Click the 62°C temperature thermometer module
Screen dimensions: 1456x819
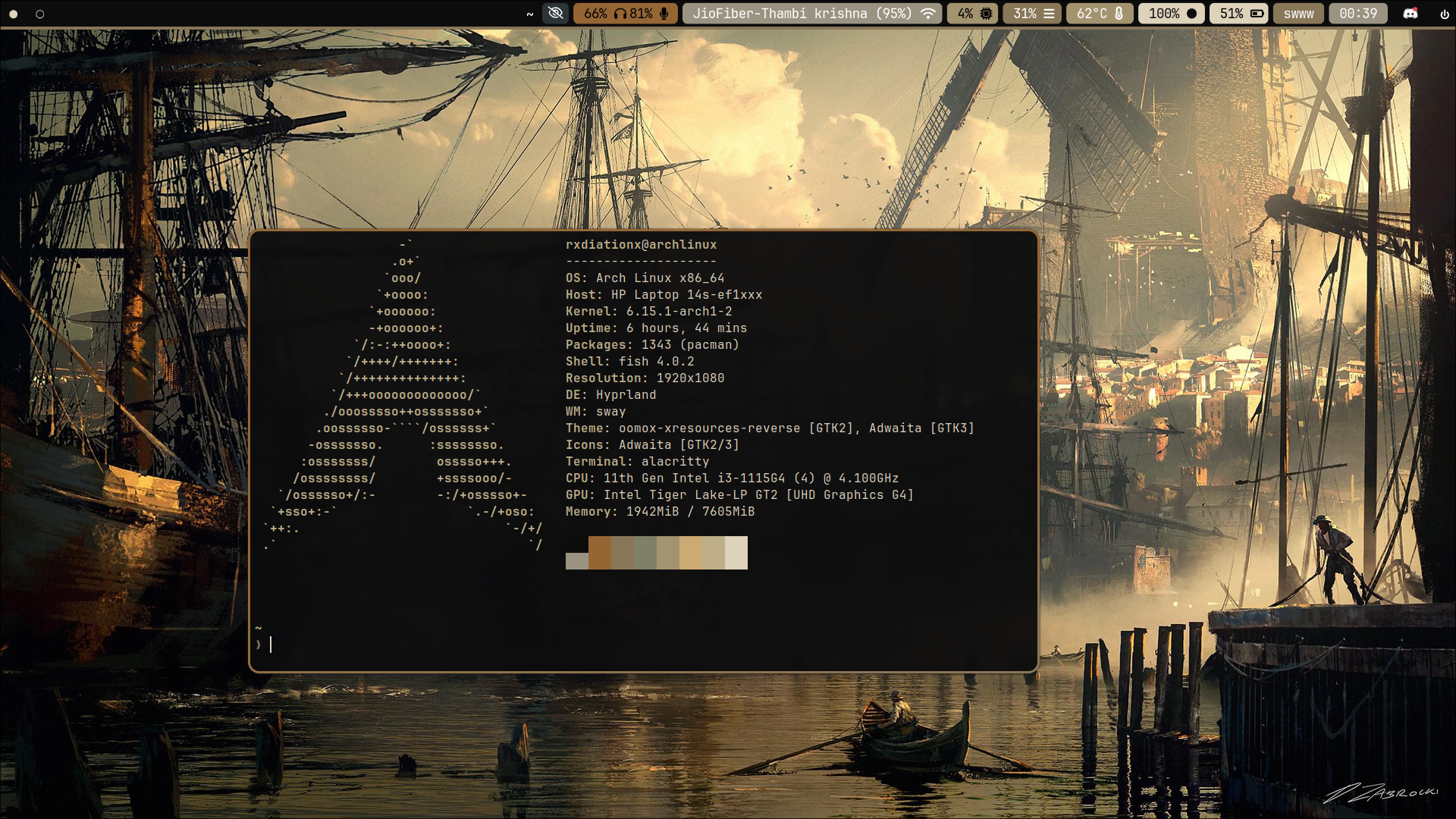pos(1100,14)
